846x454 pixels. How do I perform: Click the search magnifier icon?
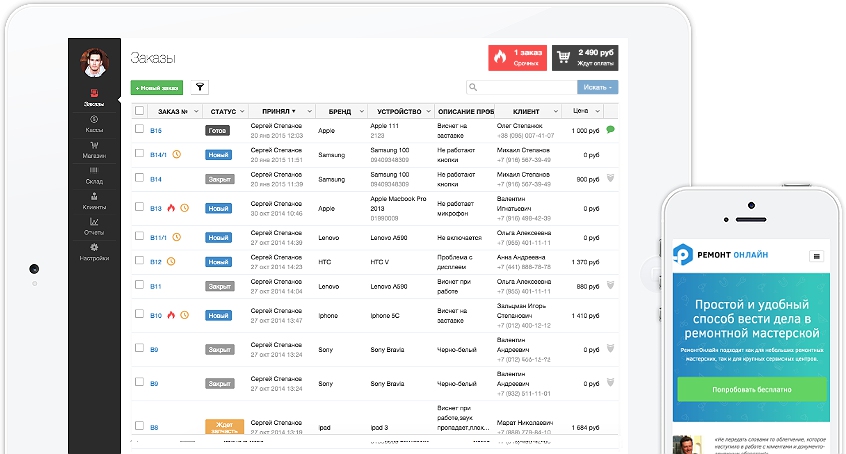coord(473,87)
